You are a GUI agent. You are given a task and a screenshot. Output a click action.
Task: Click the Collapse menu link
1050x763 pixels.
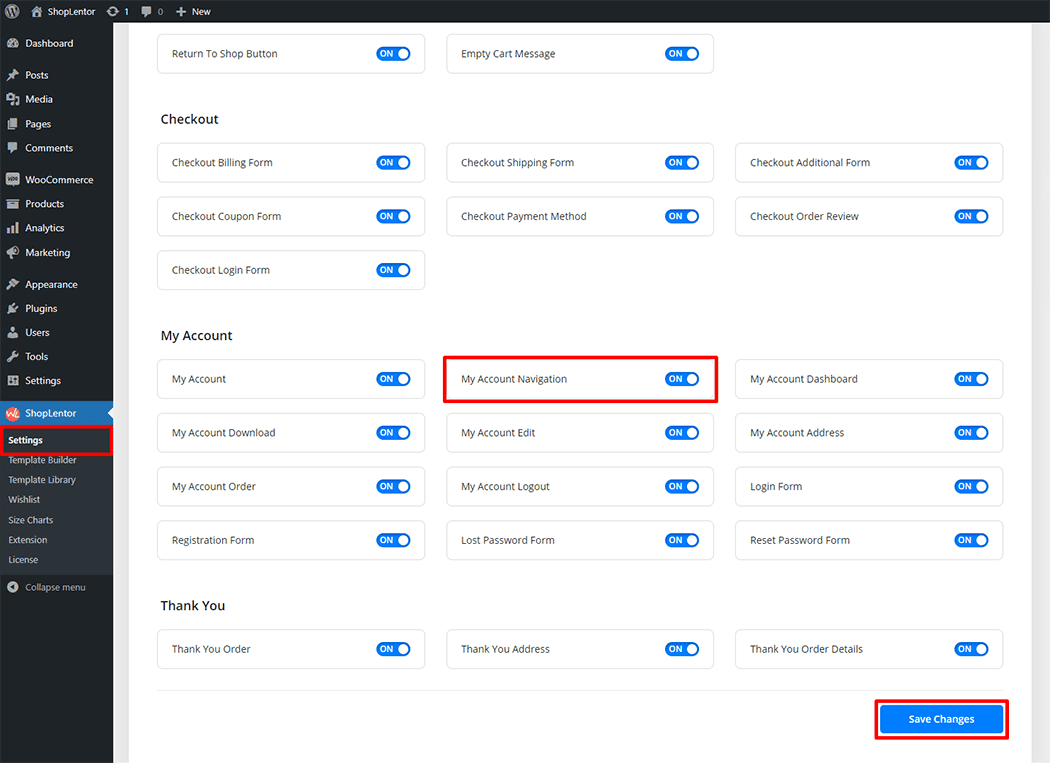[x=56, y=587]
